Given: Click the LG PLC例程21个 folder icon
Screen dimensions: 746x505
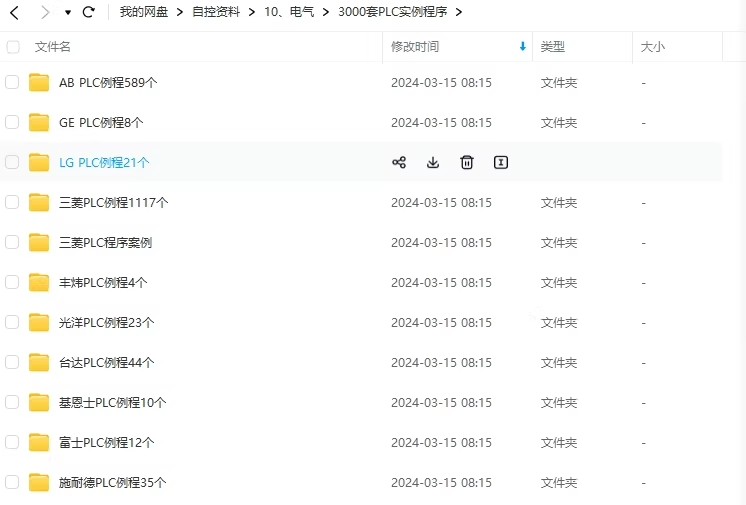Looking at the screenshot, I should (39, 162).
